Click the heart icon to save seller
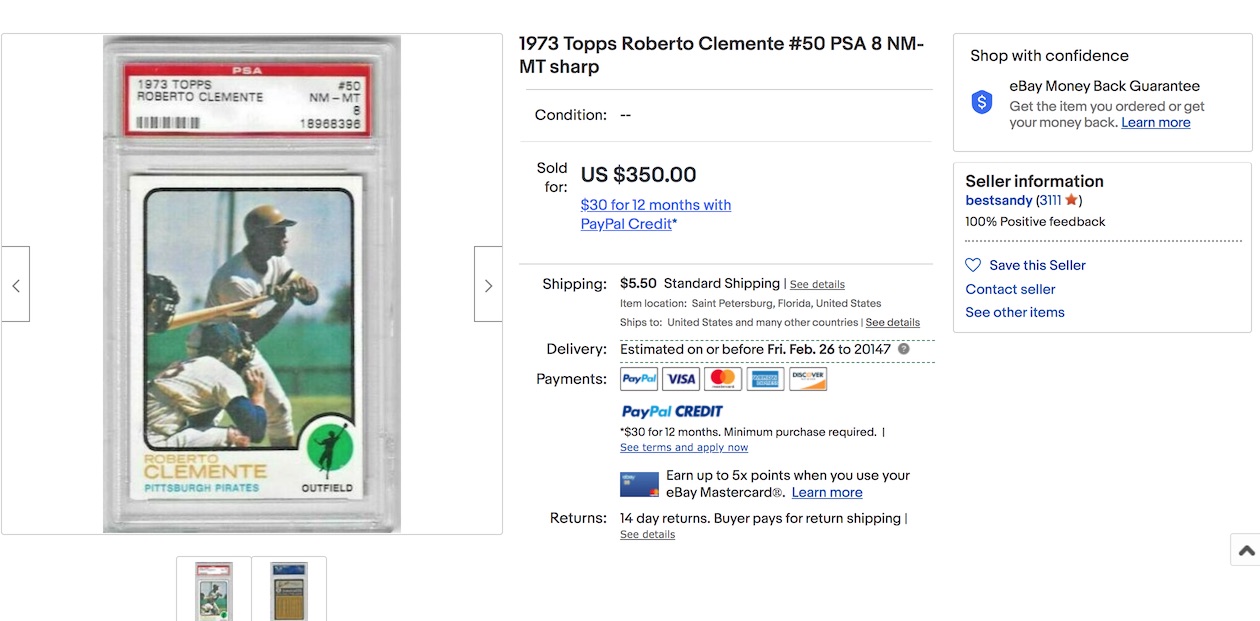Screen dimensions: 1260x621 (x=973, y=265)
